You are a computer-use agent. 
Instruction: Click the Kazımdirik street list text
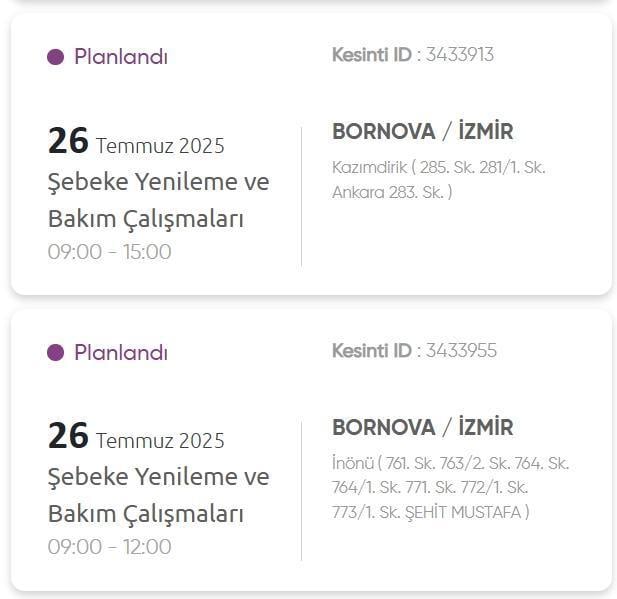click(439, 180)
